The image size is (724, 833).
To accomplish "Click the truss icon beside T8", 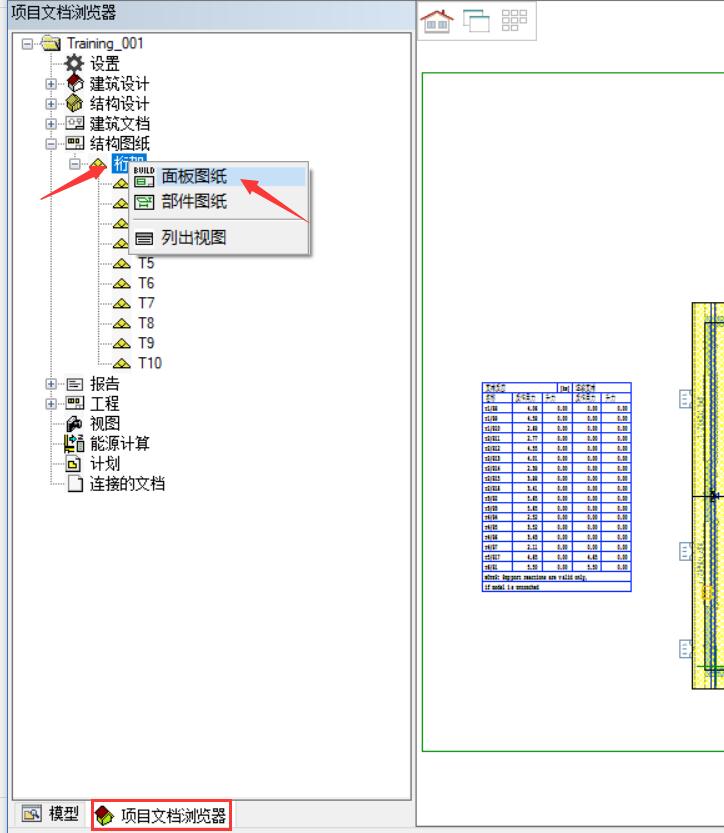I will [x=122, y=324].
